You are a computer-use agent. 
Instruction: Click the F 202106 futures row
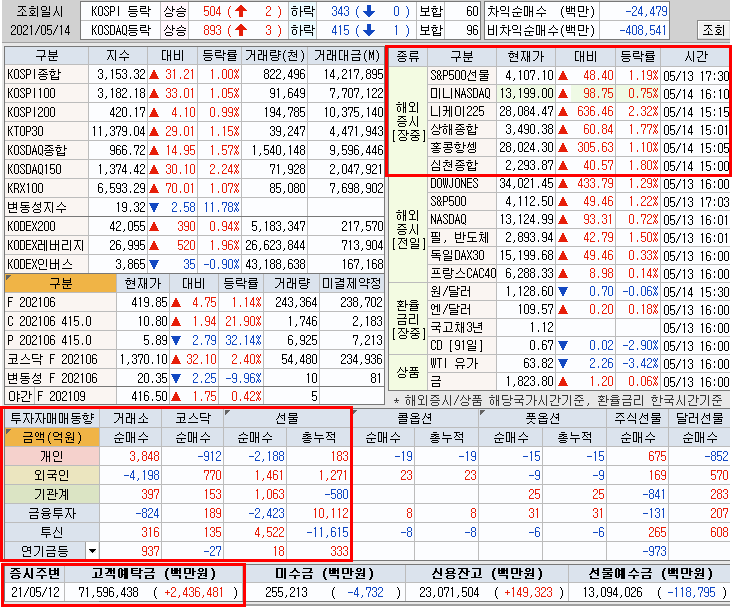coord(195,303)
